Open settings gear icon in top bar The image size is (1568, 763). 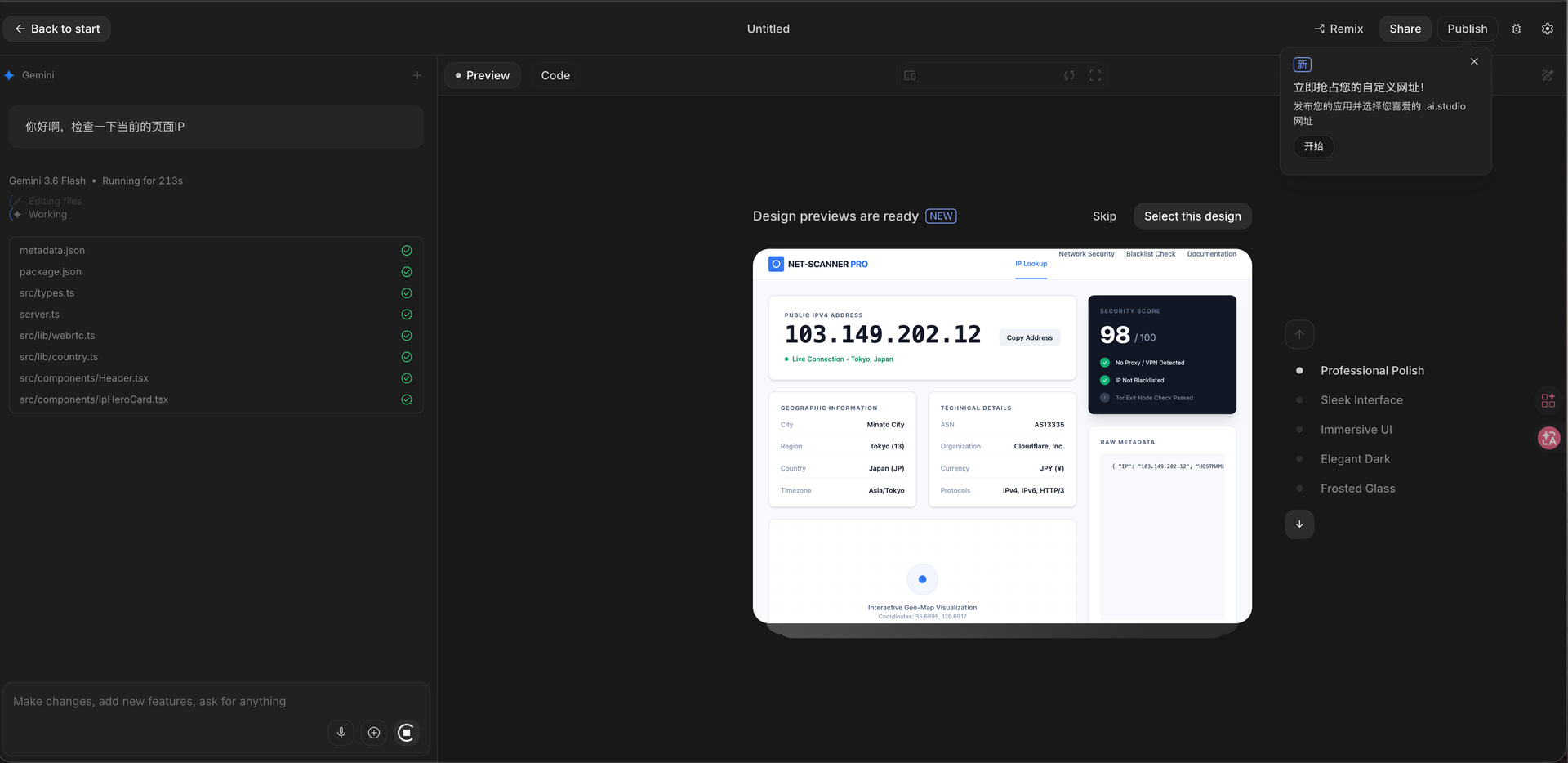click(x=1548, y=29)
